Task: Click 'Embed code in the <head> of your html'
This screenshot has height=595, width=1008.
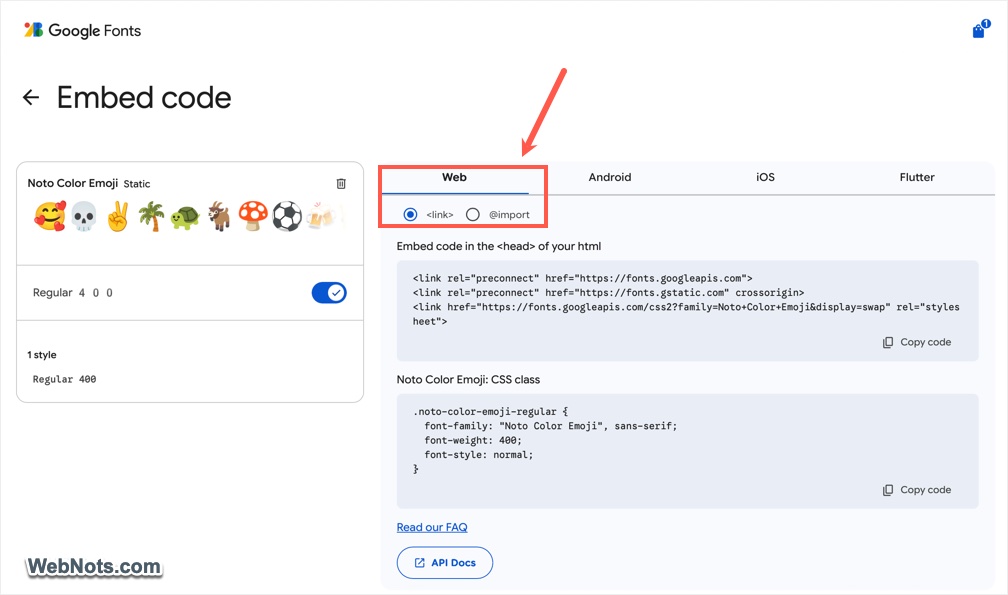Action: (499, 246)
